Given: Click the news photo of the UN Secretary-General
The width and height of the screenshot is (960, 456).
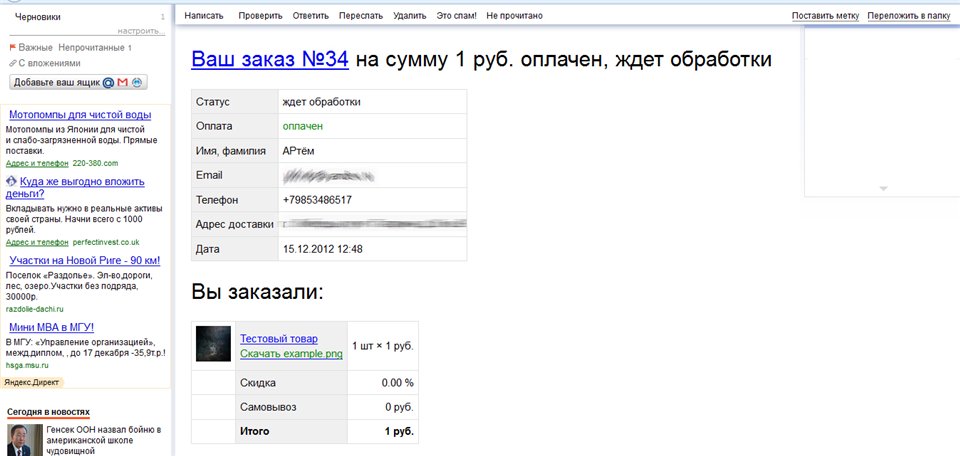Looking at the screenshot, I should (x=19, y=439).
